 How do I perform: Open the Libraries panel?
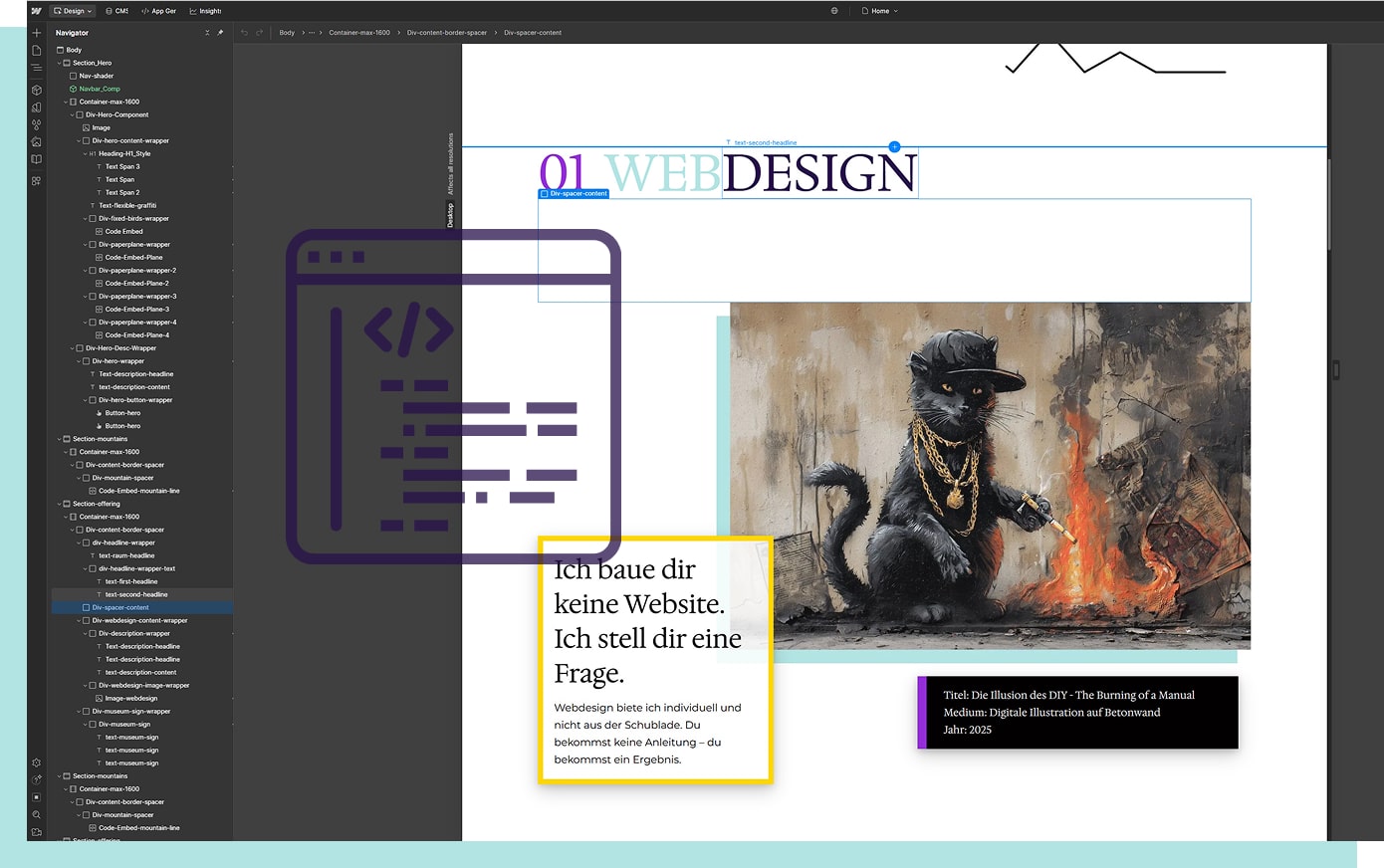point(36,157)
